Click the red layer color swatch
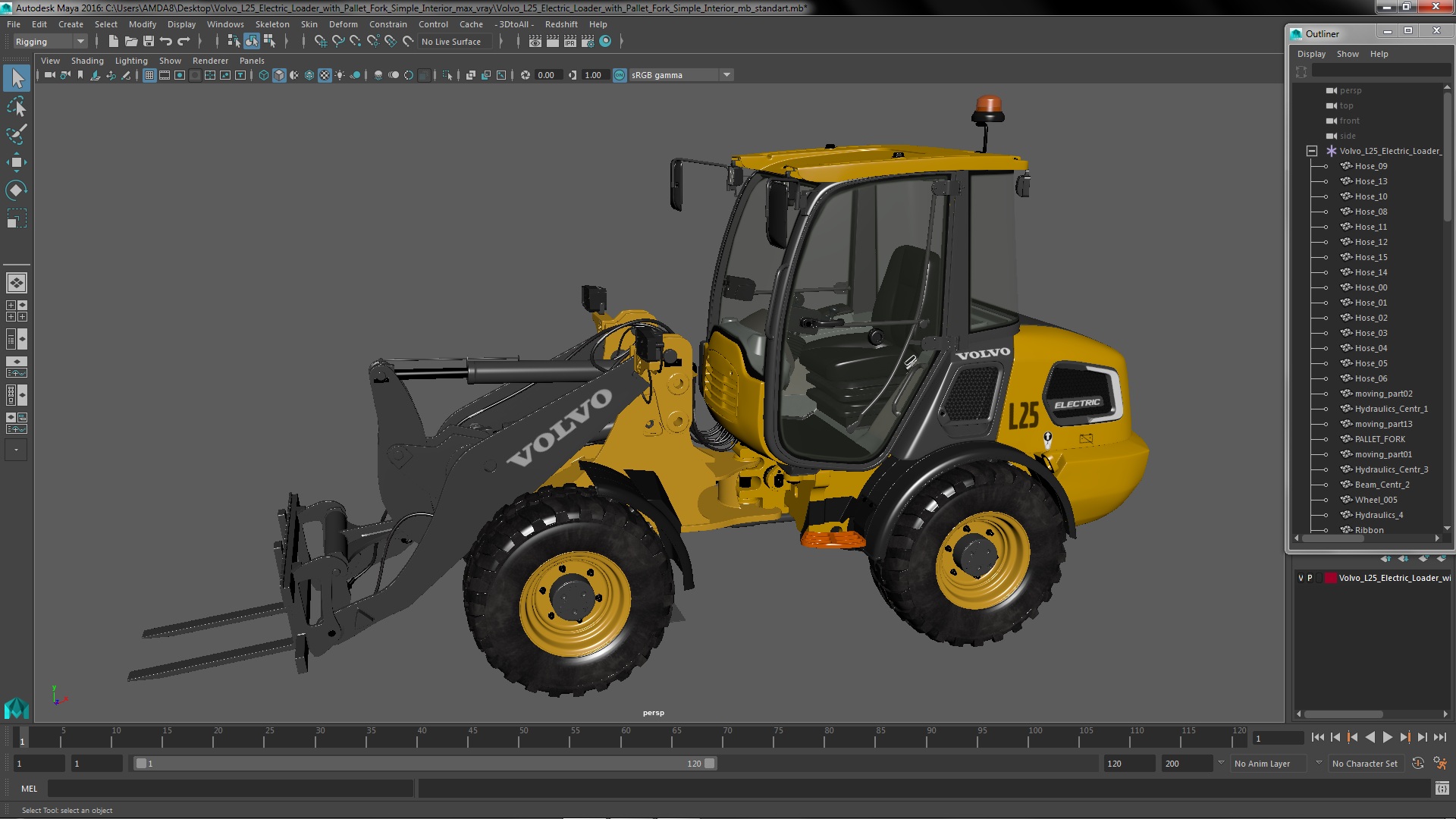This screenshot has width=1456, height=819. click(1330, 578)
